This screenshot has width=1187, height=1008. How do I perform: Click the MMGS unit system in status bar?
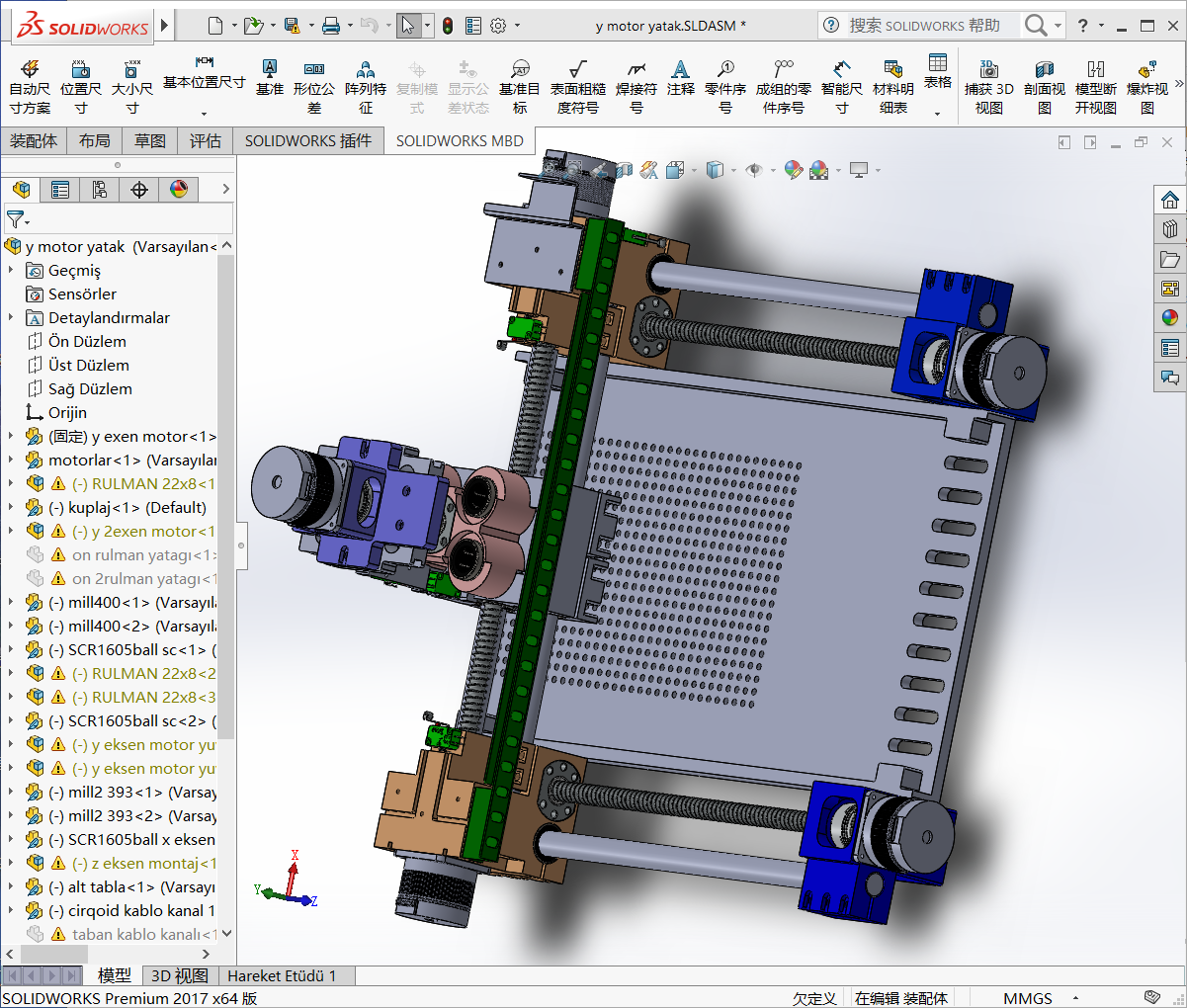[1028, 998]
